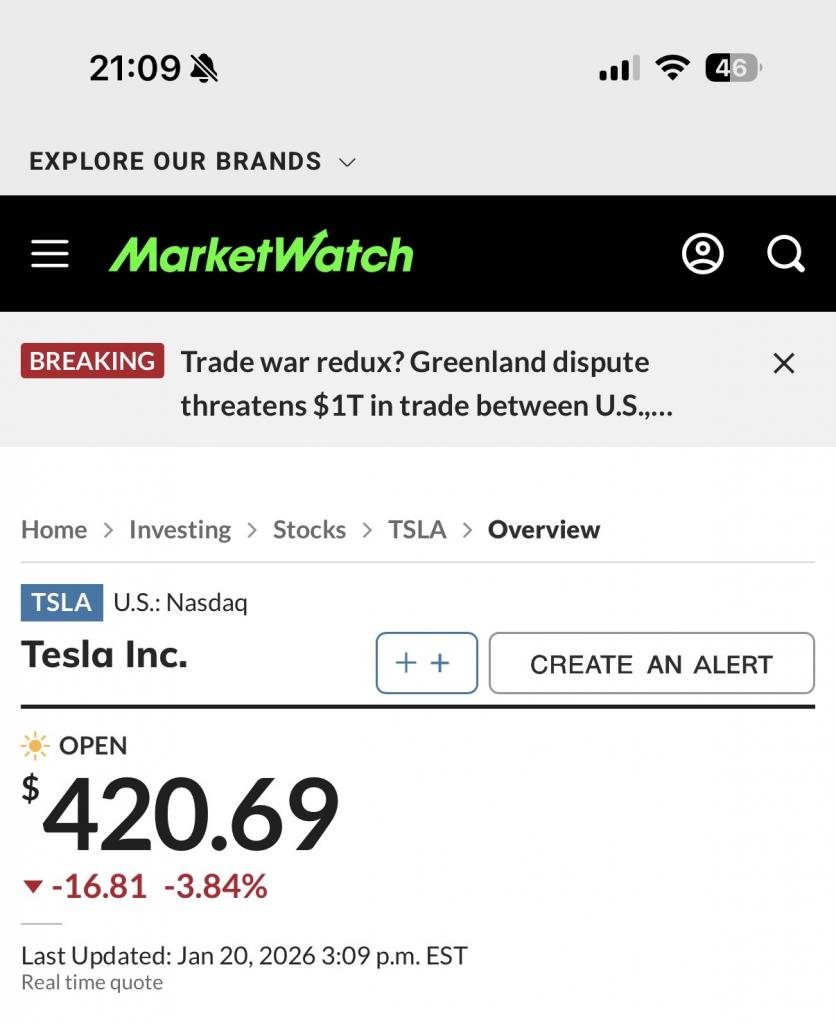836x1024 pixels.
Task: Tap the sun market-open status icon
Action: point(35,746)
